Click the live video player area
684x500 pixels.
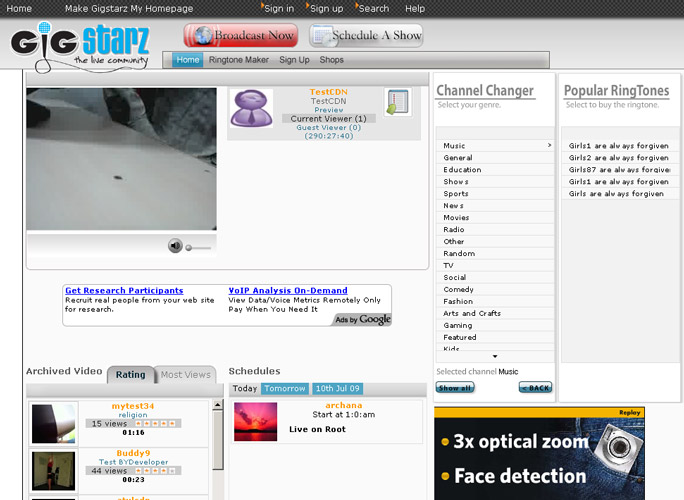click(x=121, y=159)
